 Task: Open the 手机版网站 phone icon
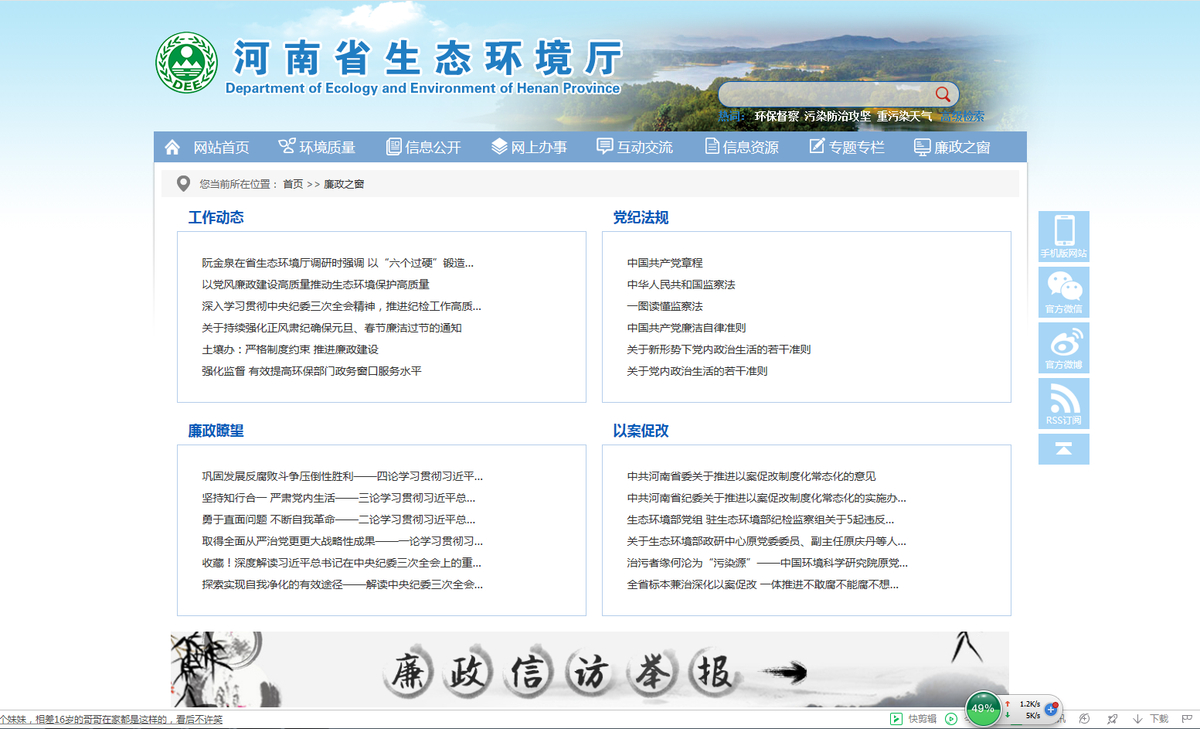(x=1064, y=237)
